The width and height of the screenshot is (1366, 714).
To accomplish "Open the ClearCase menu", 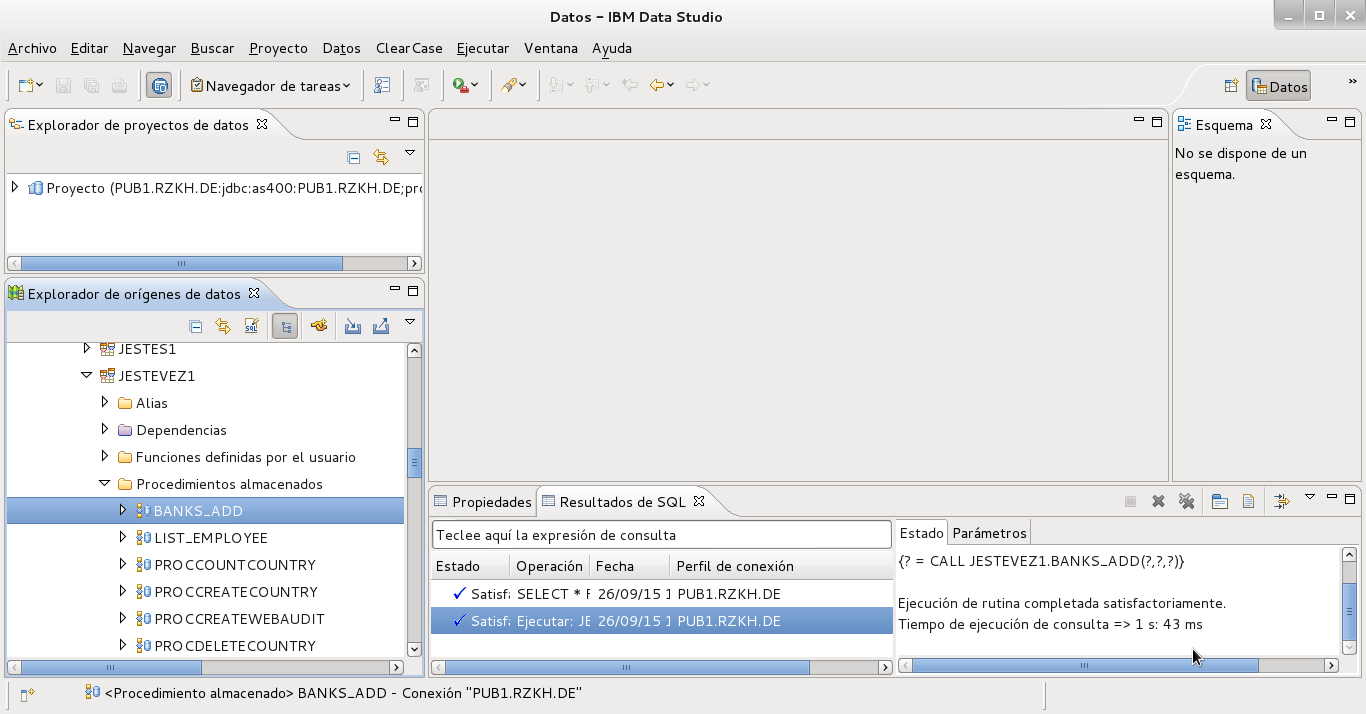I will point(409,48).
